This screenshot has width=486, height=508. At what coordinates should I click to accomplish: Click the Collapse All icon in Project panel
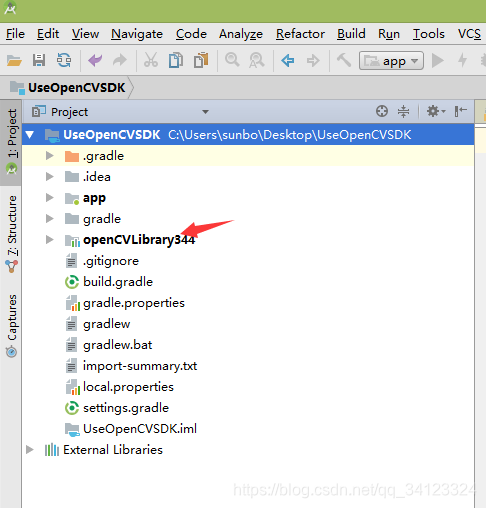403,111
